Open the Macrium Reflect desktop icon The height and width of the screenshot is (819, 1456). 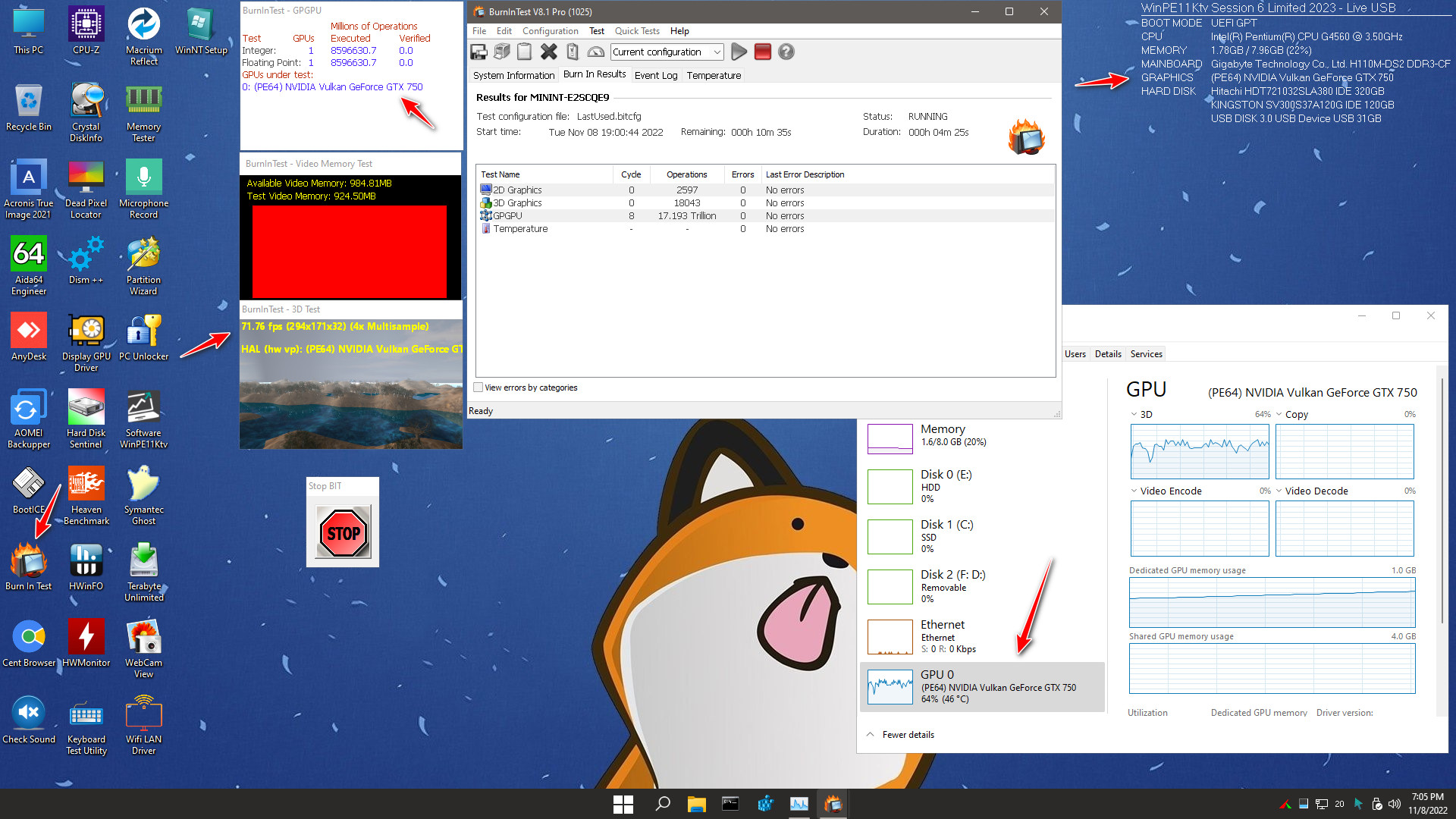pyautogui.click(x=143, y=36)
